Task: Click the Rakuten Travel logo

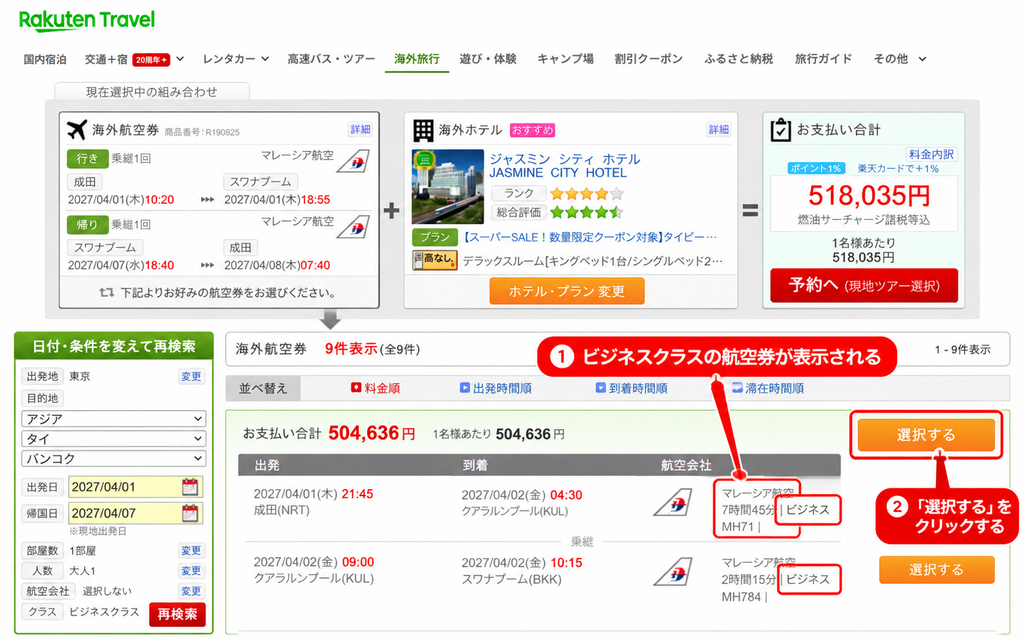Action: coord(87,20)
